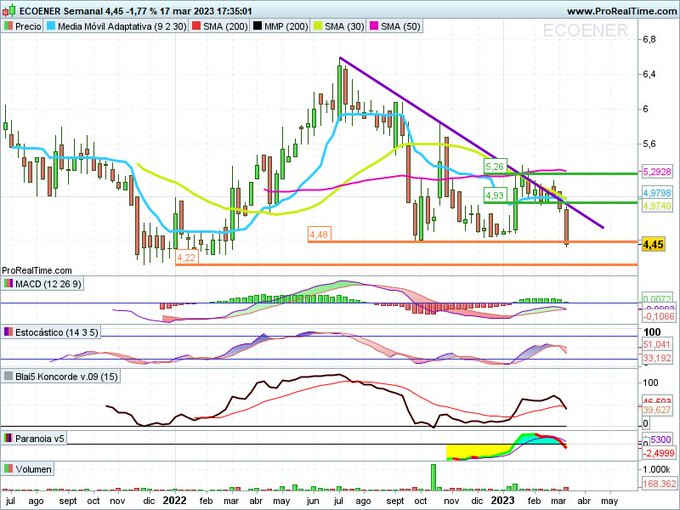Viewport: 680px width, 510px height.
Task: Click the 4,48 support level label
Action: [319, 235]
